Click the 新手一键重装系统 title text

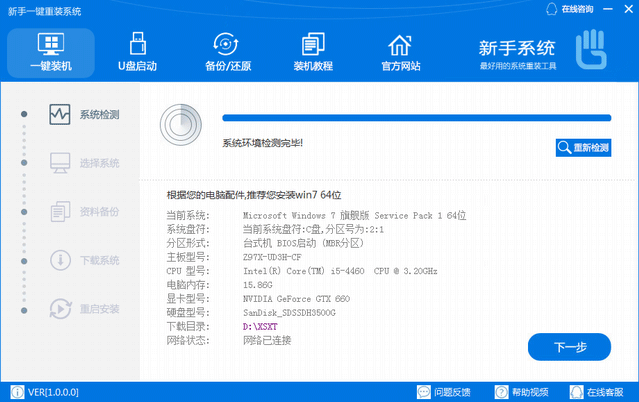coord(44,11)
